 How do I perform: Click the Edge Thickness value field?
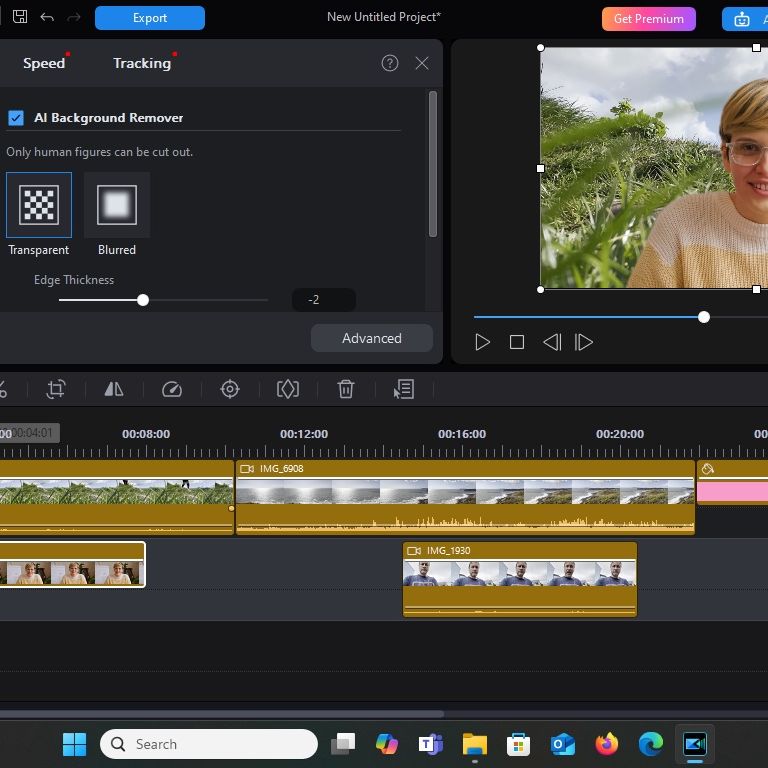[x=324, y=300]
